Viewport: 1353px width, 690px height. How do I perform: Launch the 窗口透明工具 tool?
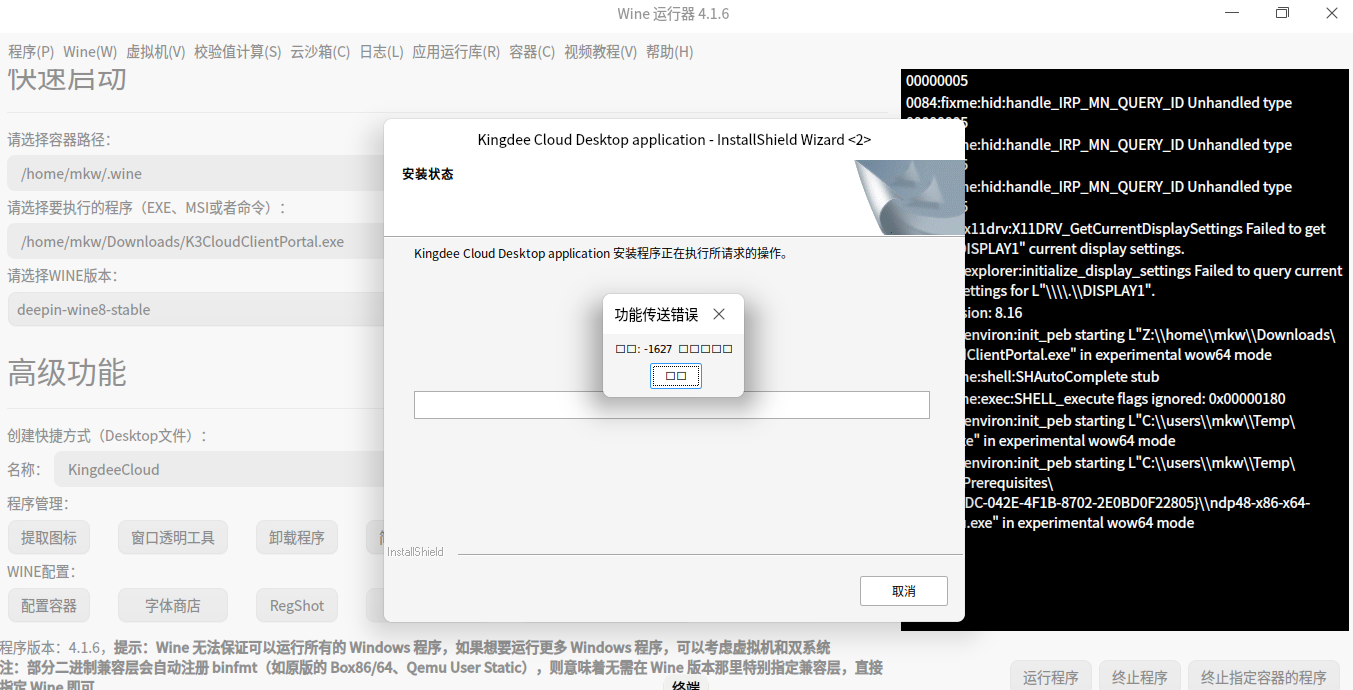(x=173, y=537)
